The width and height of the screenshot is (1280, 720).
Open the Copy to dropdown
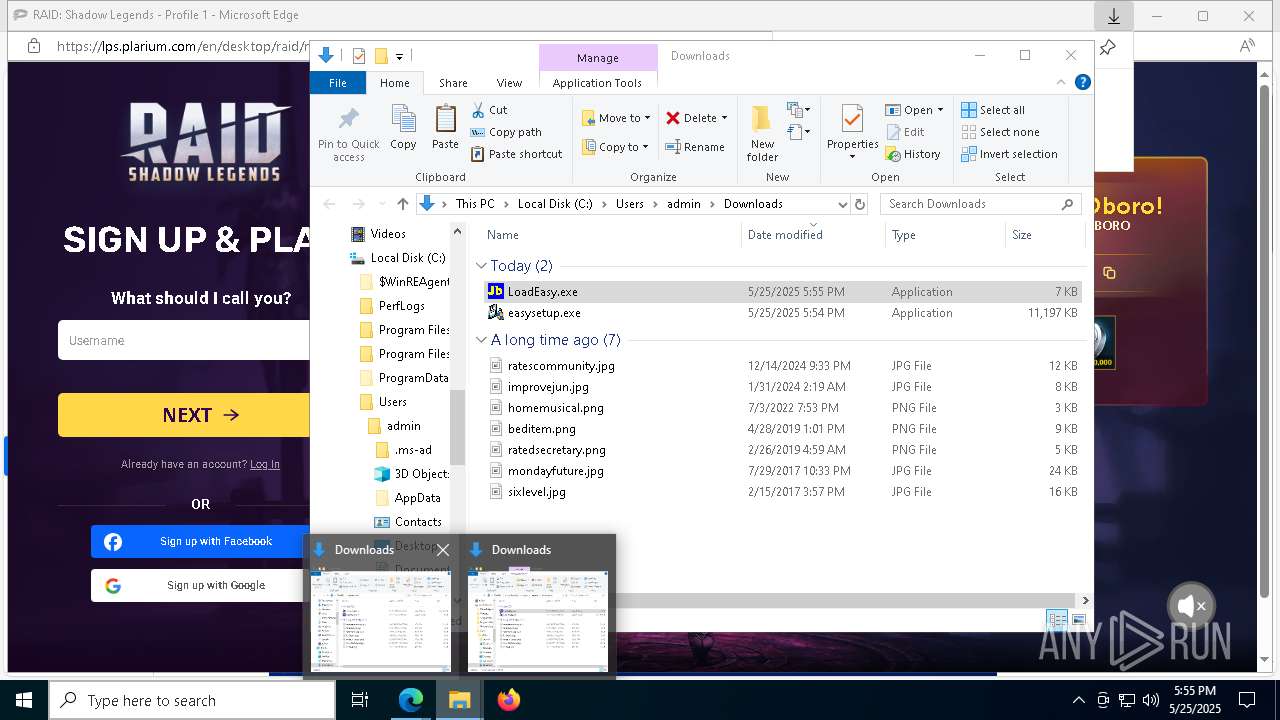(615, 147)
